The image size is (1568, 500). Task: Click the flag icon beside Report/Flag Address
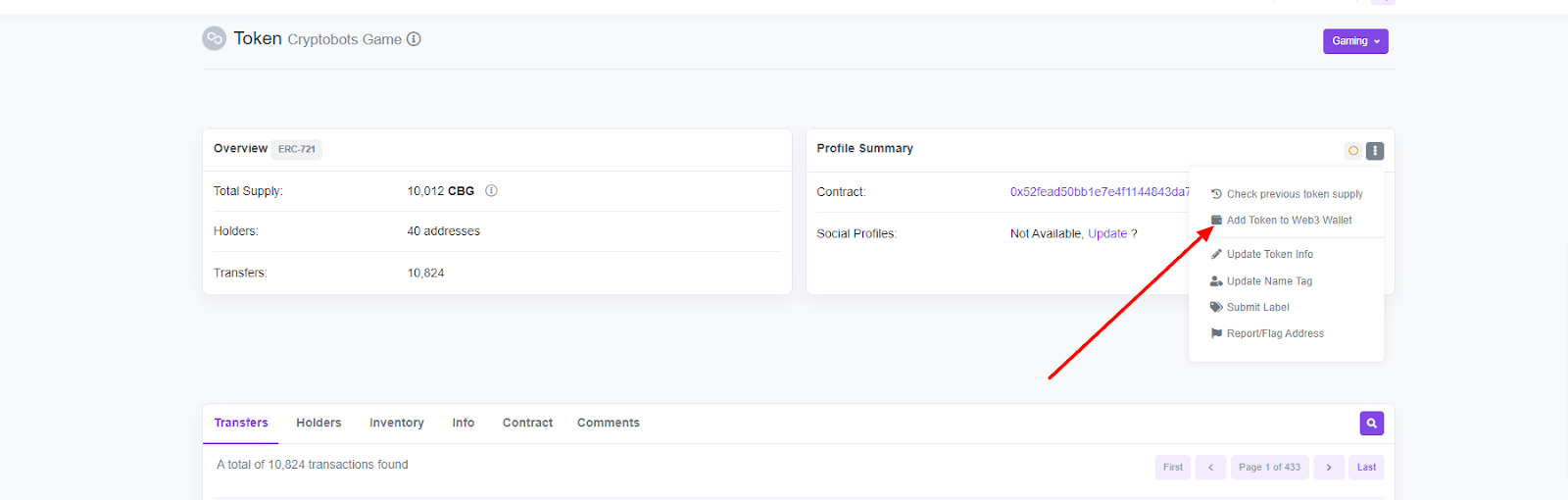(x=1216, y=334)
